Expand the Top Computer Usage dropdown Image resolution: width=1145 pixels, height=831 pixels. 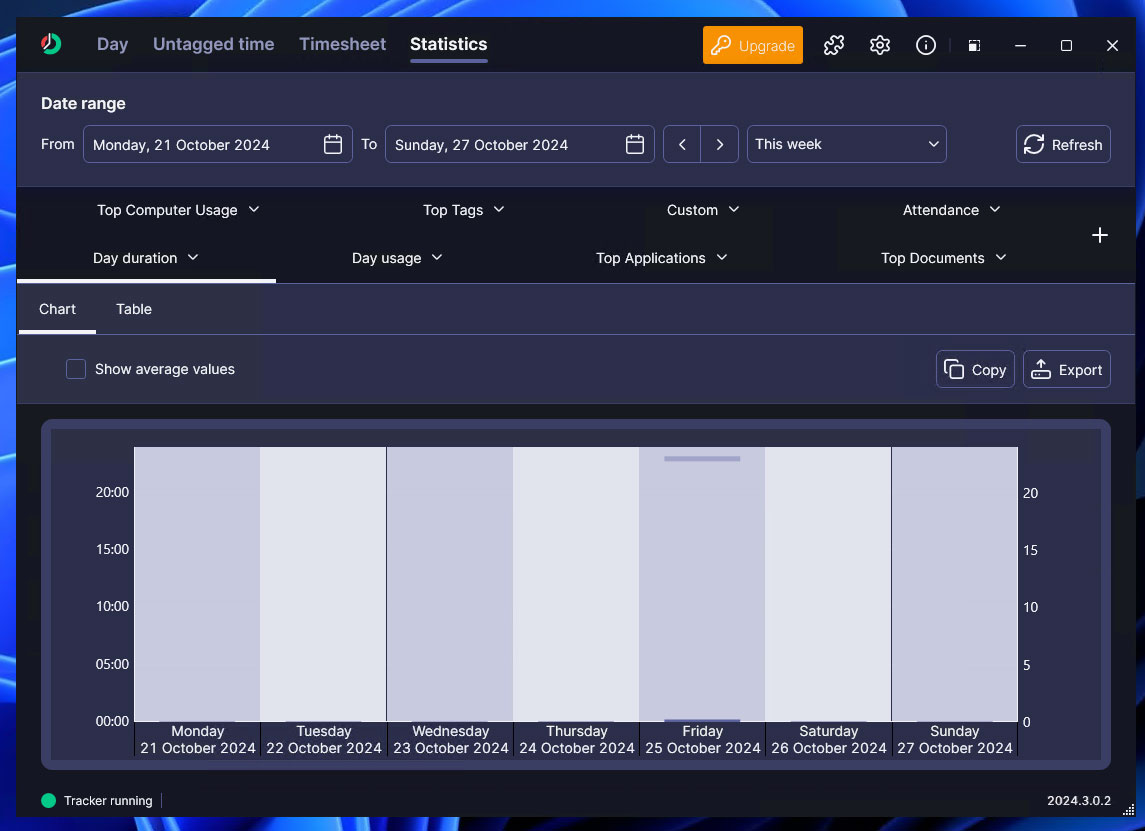[178, 210]
